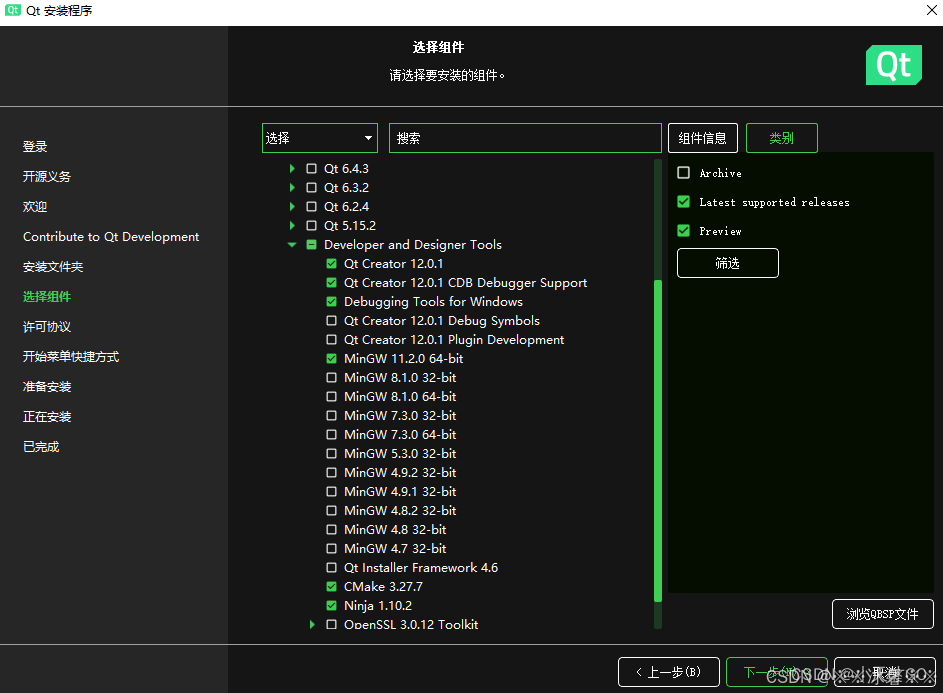Image resolution: width=943 pixels, height=693 pixels.
Task: Check MinGW 8.1.0 32-bit
Action: coord(331,378)
